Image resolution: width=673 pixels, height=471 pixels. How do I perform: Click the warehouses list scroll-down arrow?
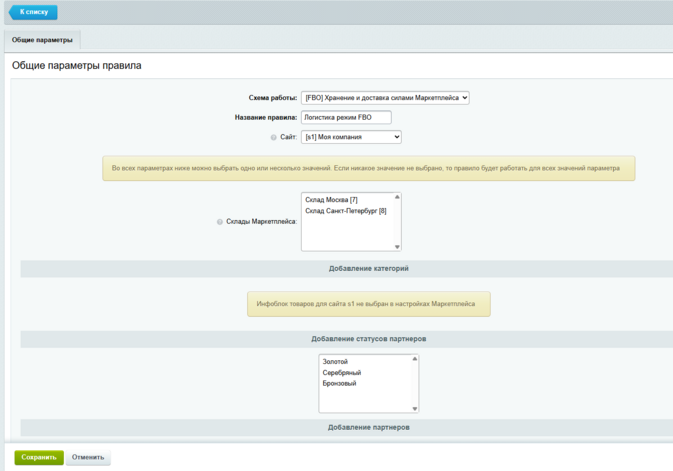[397, 246]
